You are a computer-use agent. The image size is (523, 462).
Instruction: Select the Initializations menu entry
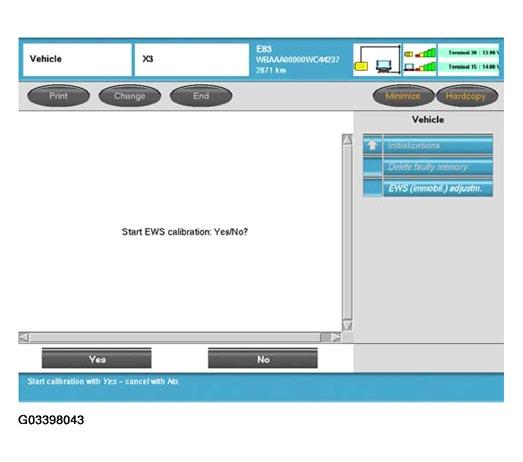[438, 145]
